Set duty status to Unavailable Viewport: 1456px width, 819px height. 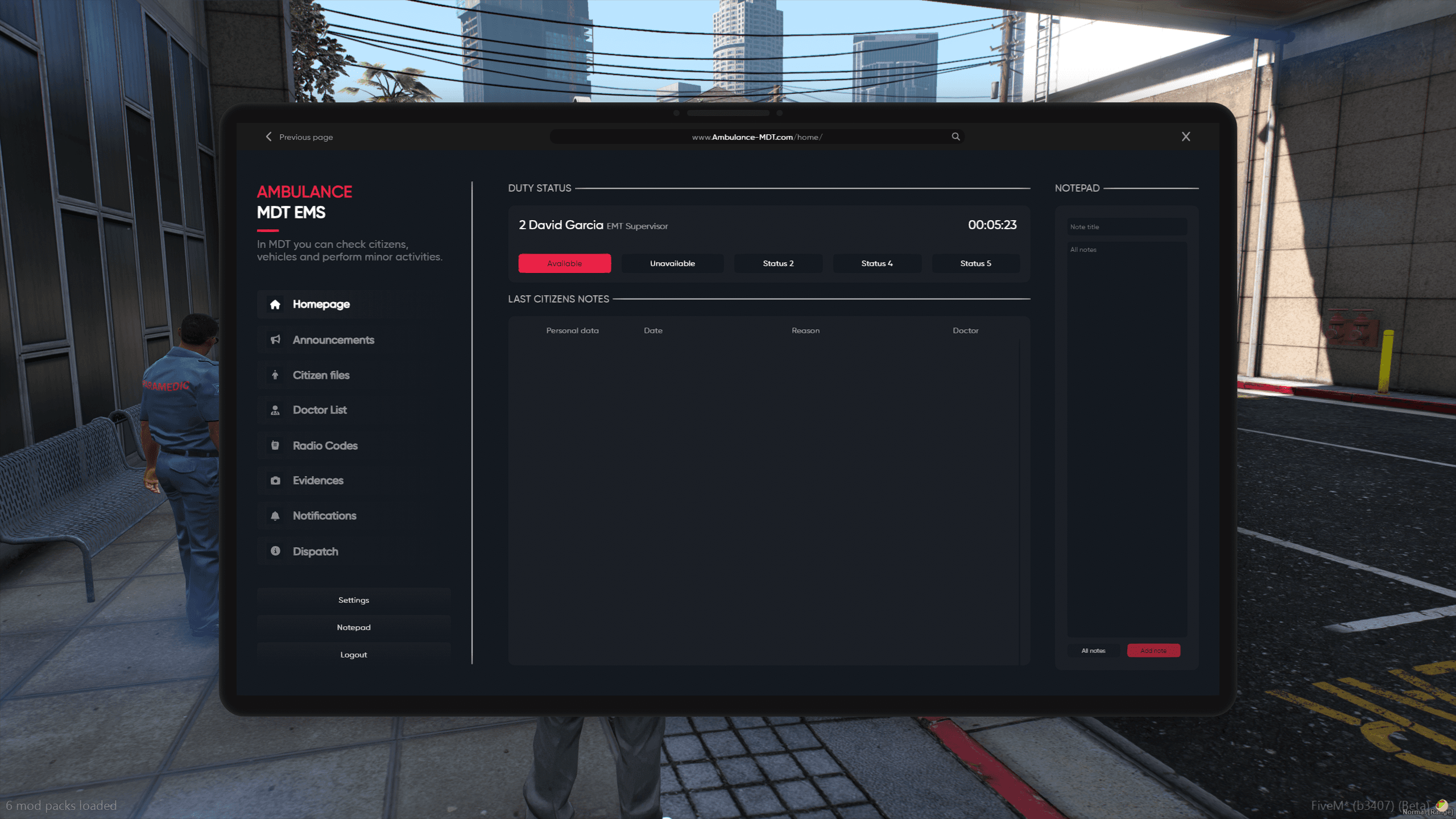(x=673, y=263)
